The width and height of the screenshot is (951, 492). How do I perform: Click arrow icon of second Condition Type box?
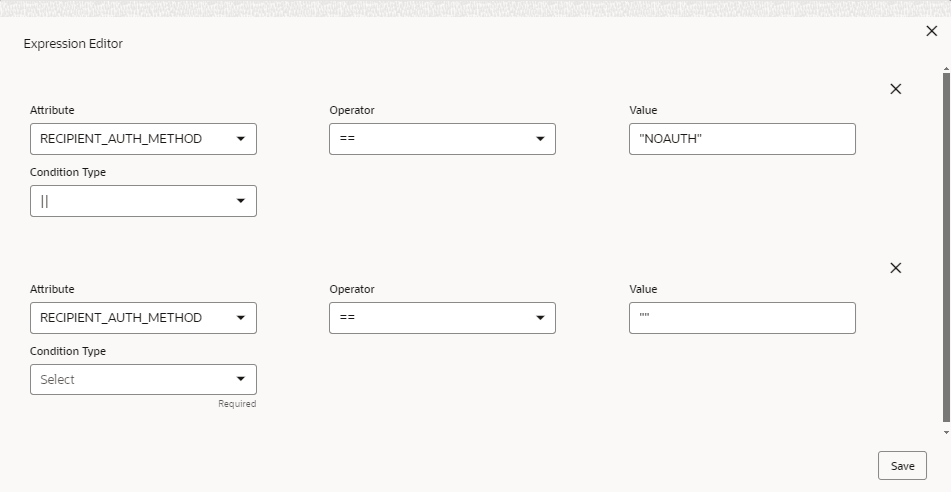(x=241, y=380)
